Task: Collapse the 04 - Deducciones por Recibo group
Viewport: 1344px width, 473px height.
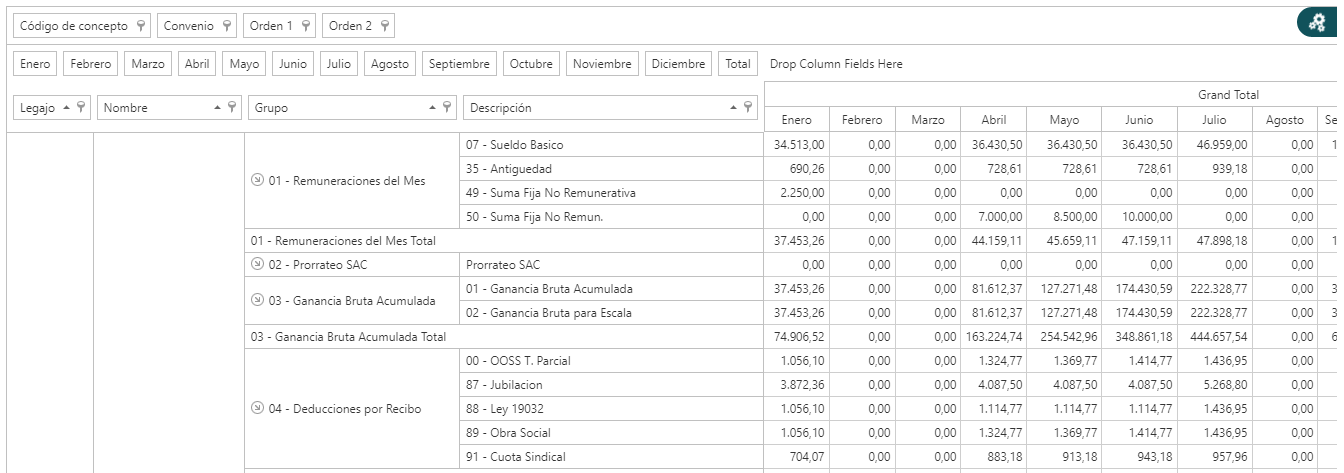Action: pos(257,408)
